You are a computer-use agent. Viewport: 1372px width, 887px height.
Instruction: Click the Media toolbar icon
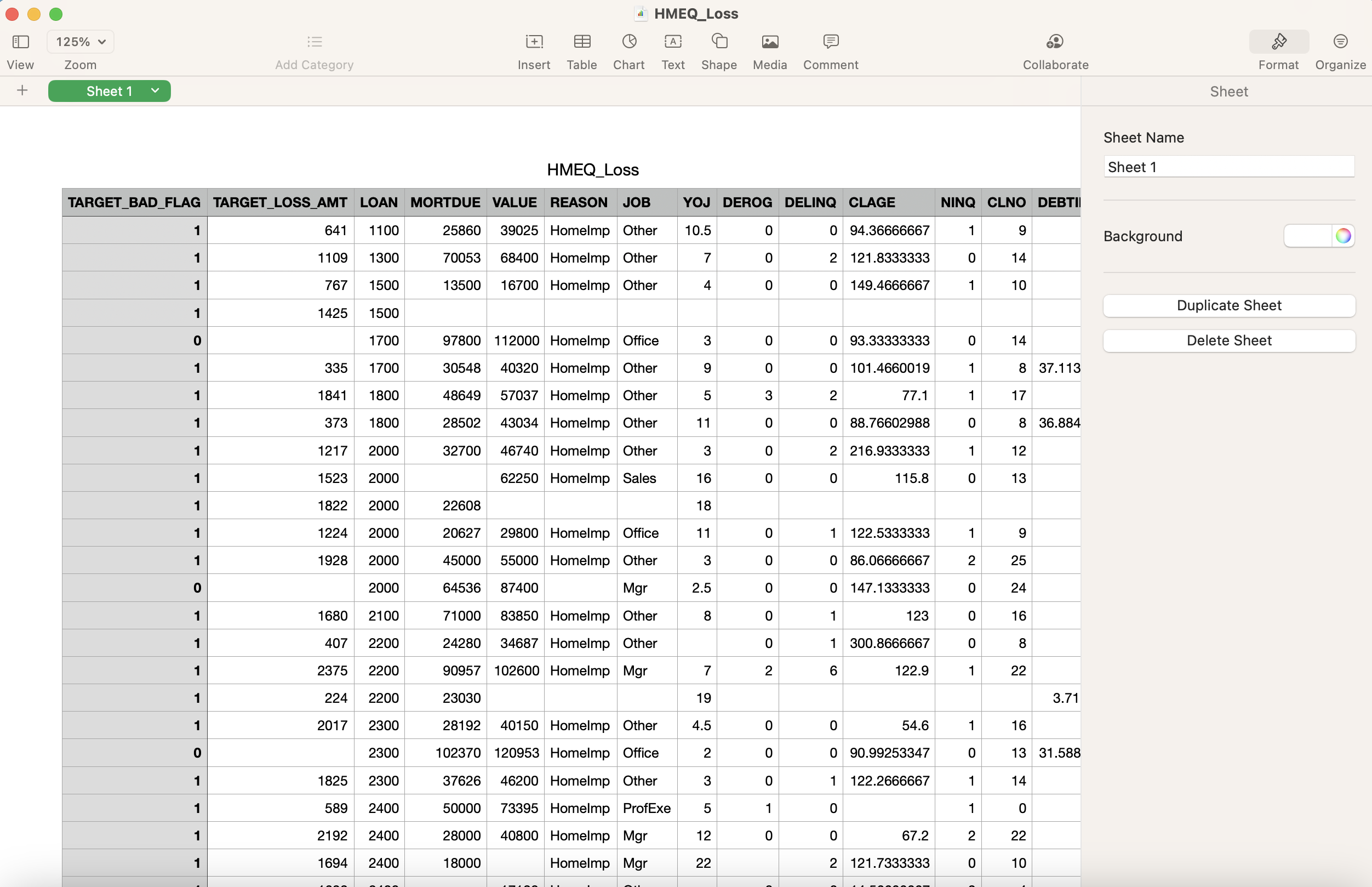[769, 42]
